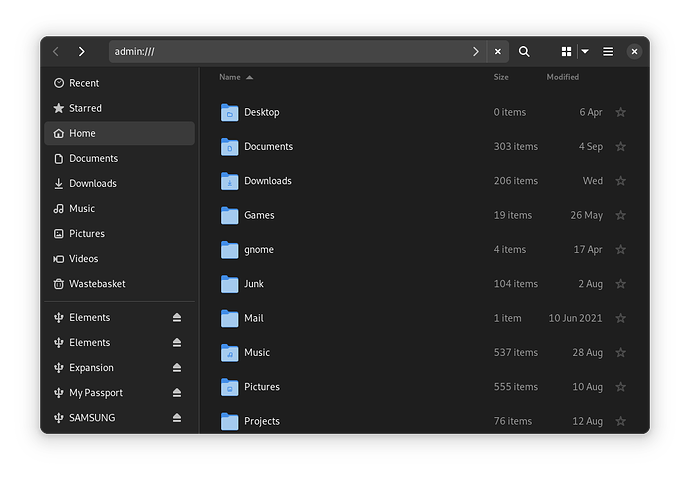Click the '555 items' size text

pyautogui.click(x=516, y=387)
